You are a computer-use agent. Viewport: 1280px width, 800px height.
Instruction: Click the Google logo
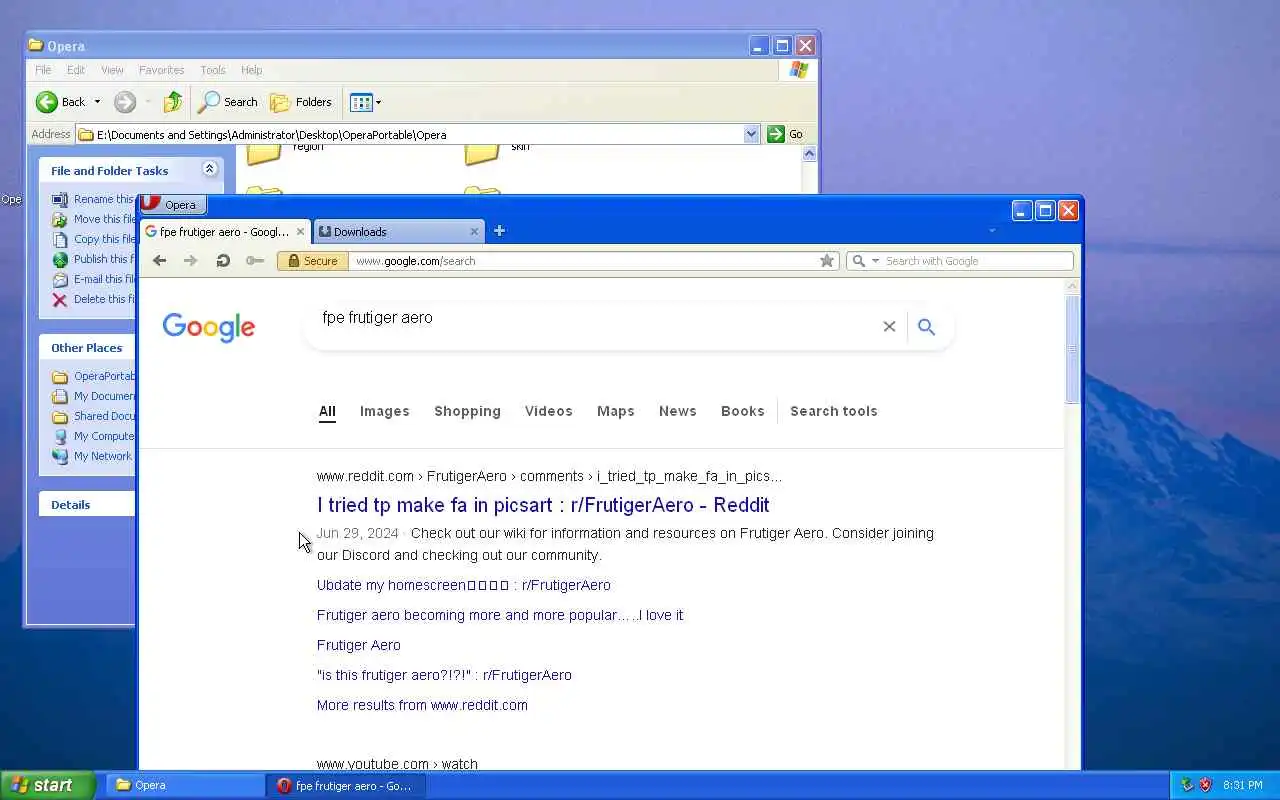pos(209,327)
